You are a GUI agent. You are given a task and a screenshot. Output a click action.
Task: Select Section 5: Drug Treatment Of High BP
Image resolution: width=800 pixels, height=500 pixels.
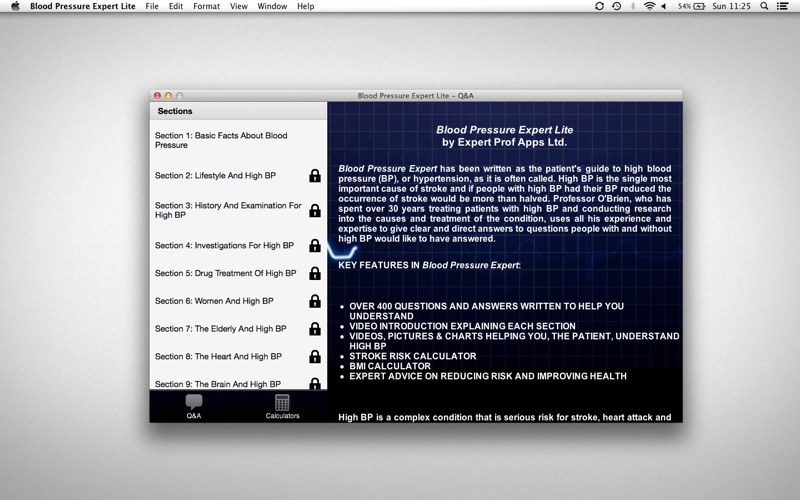pyautogui.click(x=238, y=273)
